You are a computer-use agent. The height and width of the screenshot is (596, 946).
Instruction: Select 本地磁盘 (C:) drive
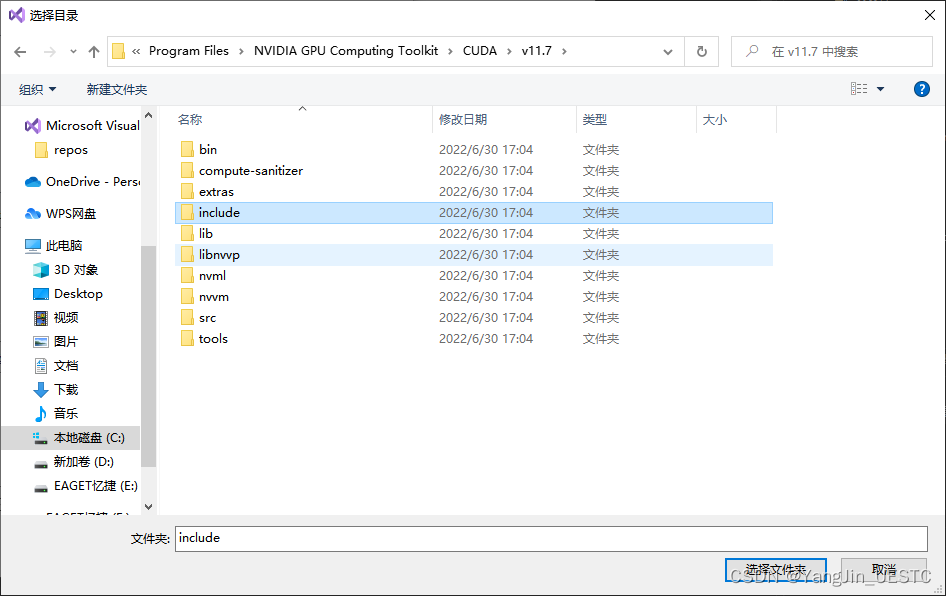pos(71,438)
